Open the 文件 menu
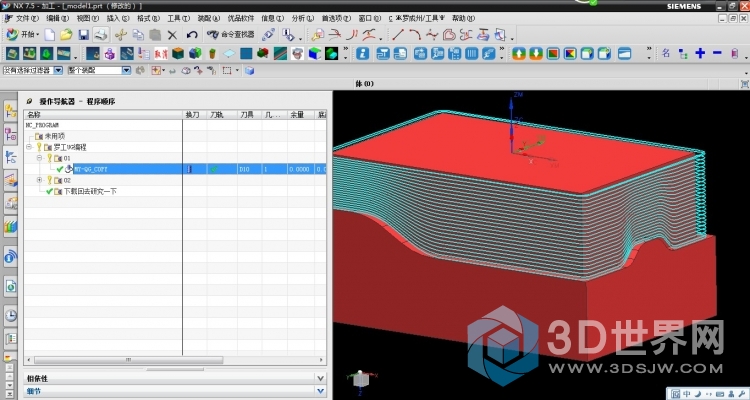The width and height of the screenshot is (750, 400). 21,18
